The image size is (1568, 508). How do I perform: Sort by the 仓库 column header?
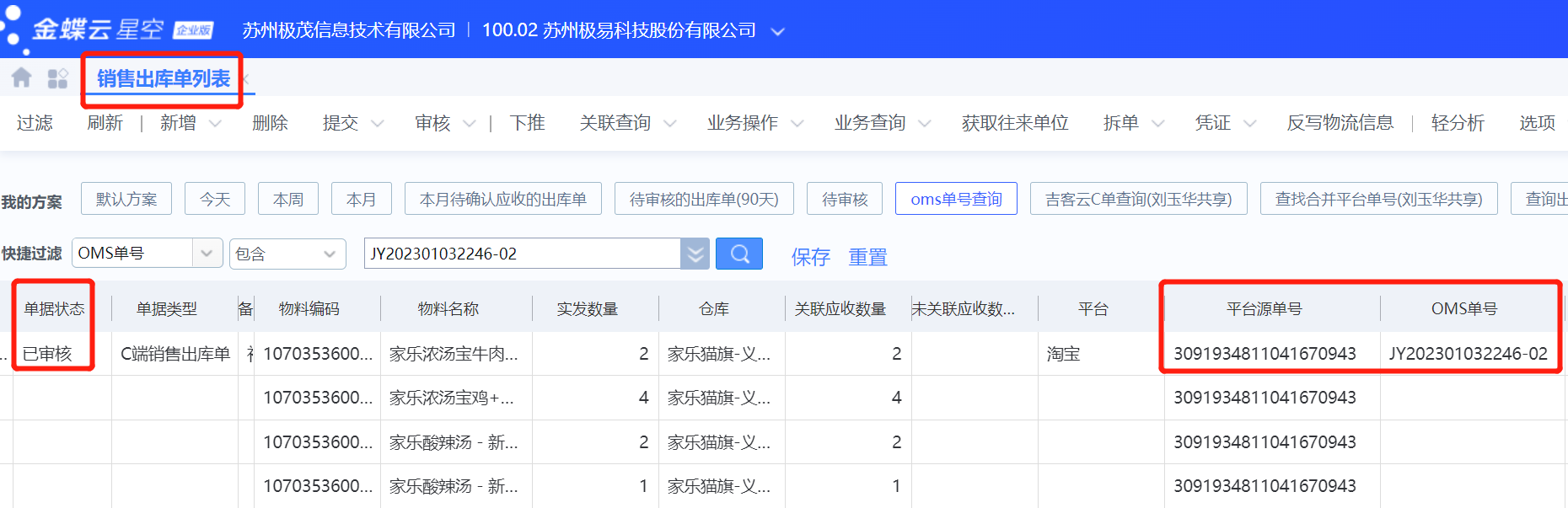714,309
